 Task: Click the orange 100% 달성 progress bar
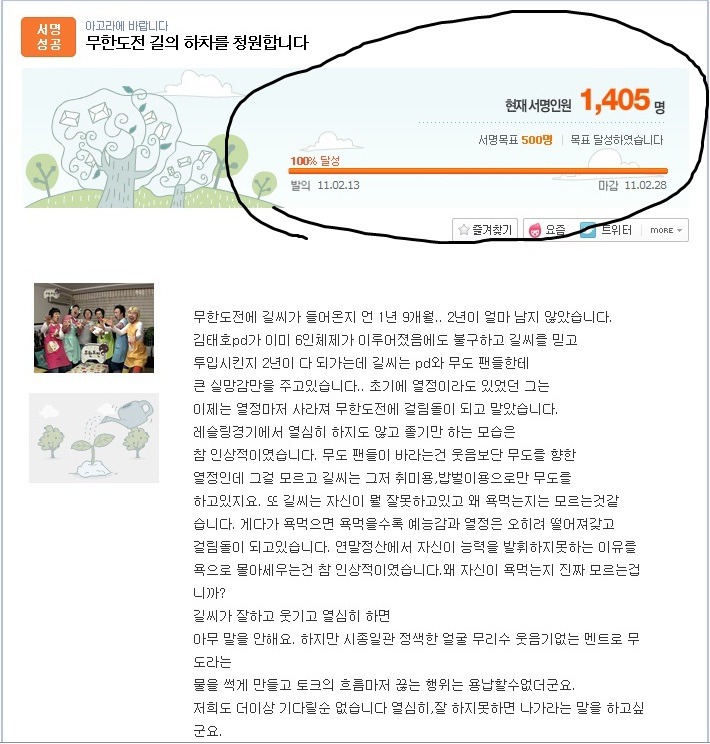pos(478,171)
